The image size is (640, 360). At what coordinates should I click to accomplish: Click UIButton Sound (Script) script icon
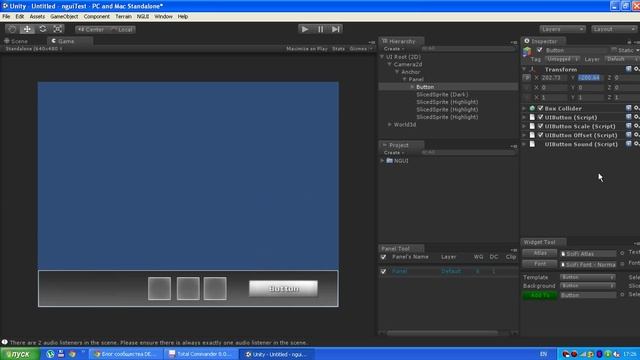pyautogui.click(x=532, y=144)
